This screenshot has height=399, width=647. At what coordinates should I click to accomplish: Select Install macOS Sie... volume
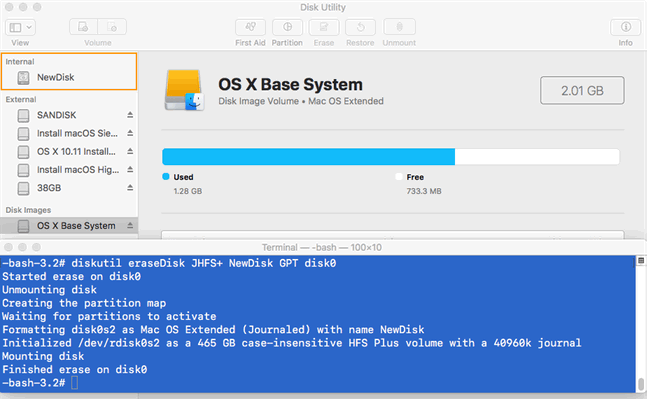coord(69,133)
